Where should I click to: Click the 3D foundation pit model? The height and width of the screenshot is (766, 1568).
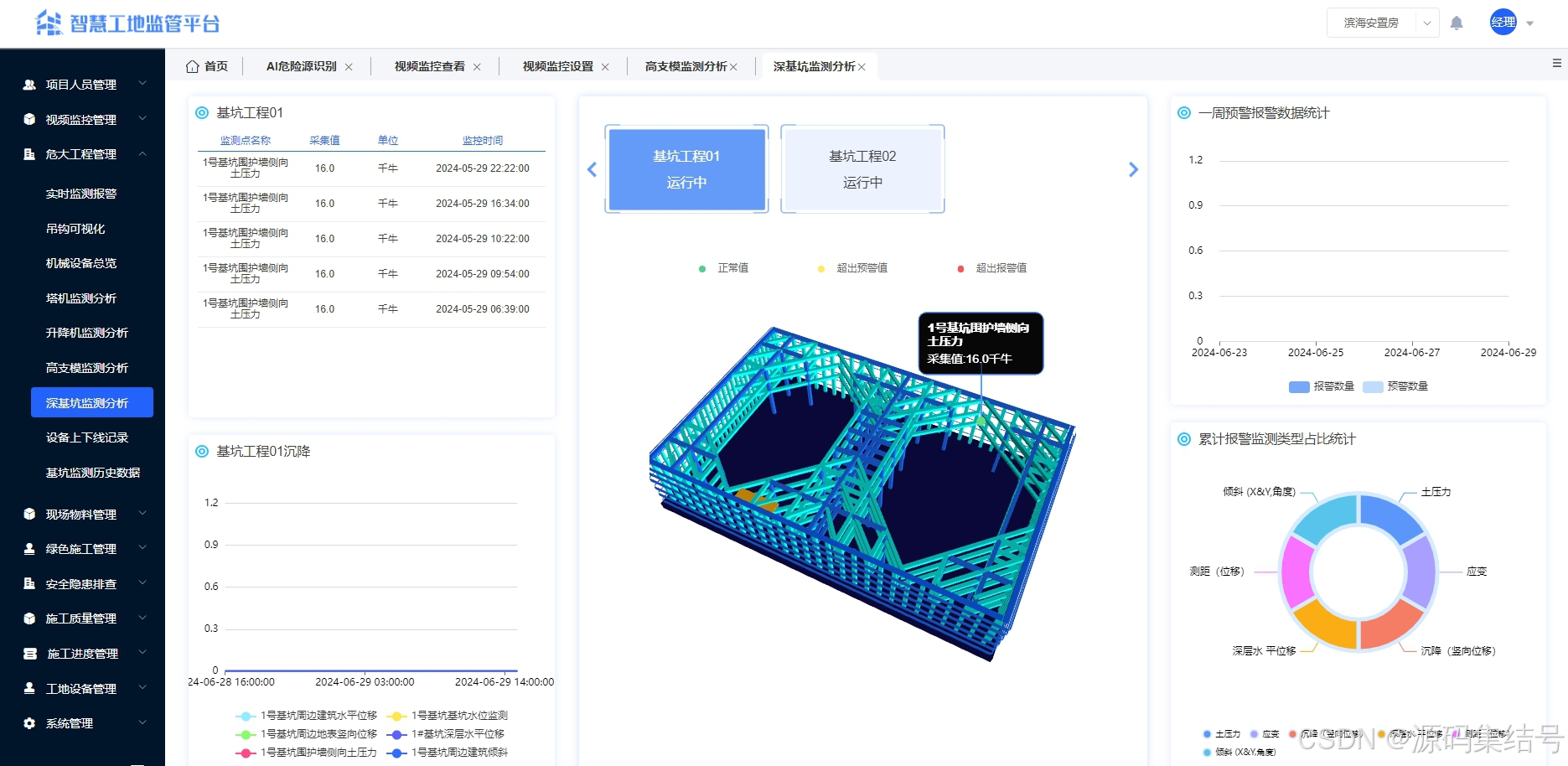(862, 494)
